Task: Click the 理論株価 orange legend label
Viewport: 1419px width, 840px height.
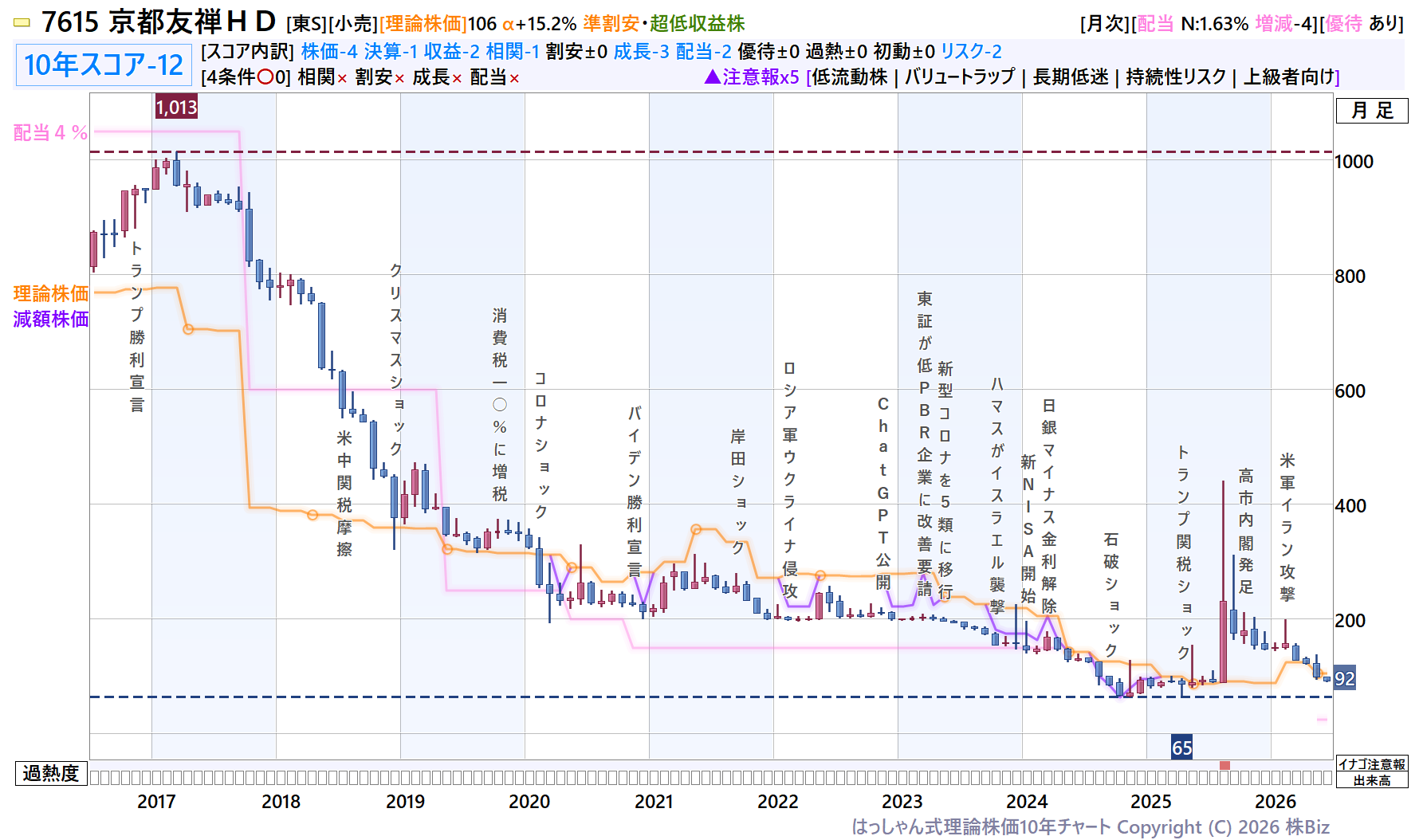Action: 51,294
